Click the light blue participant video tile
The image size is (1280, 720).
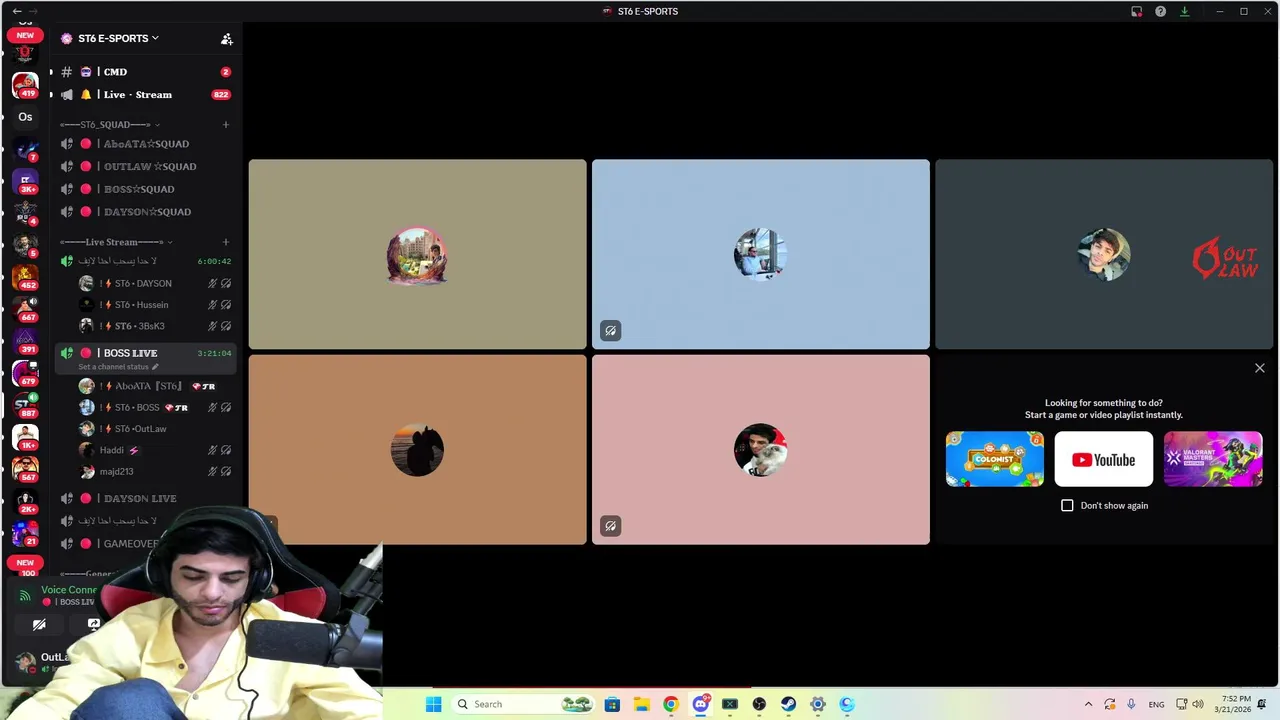[760, 254]
